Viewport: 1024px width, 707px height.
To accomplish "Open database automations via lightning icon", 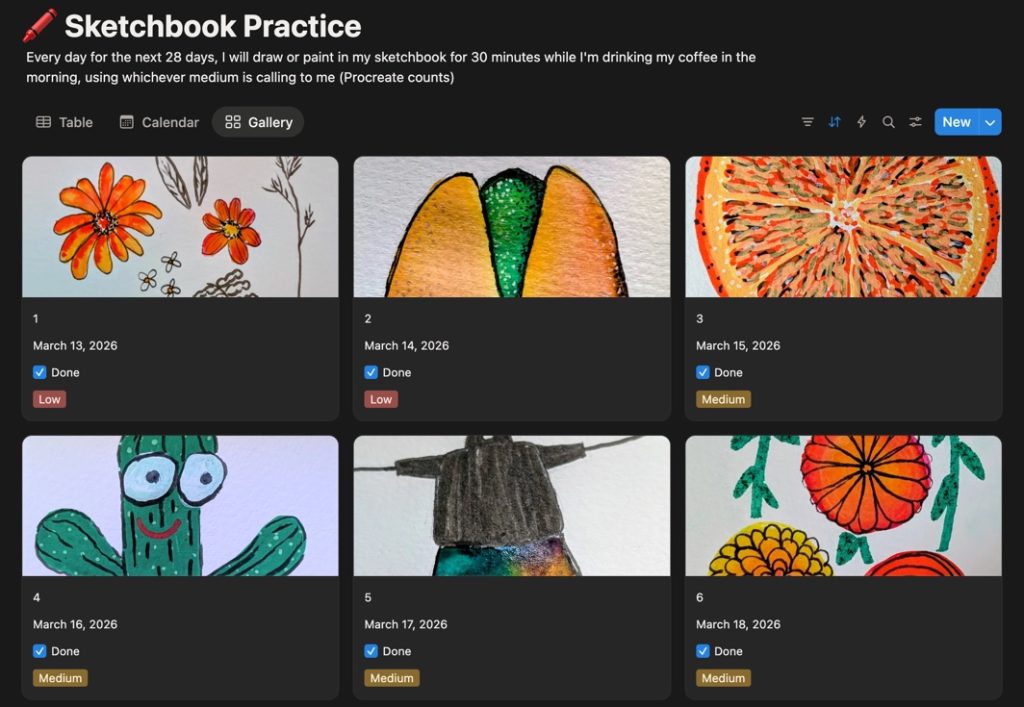I will pos(861,121).
